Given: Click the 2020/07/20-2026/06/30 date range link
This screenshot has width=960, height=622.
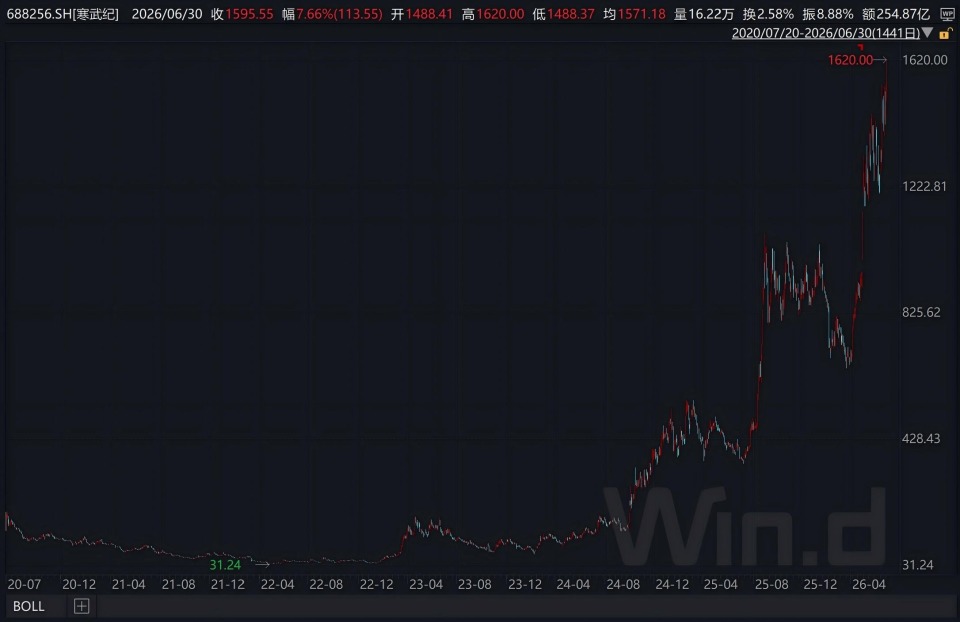Looking at the screenshot, I should pos(826,33).
